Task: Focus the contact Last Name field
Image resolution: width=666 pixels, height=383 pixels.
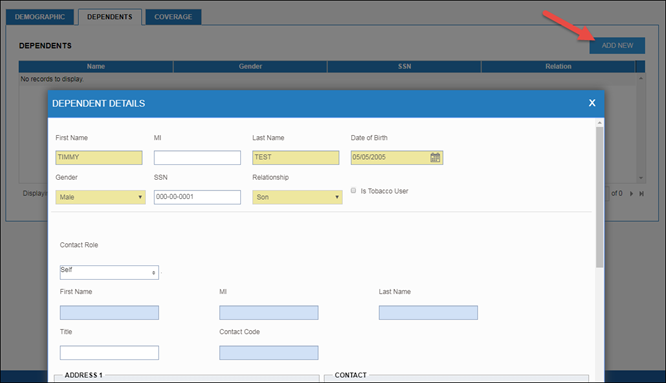Action: pos(428,313)
